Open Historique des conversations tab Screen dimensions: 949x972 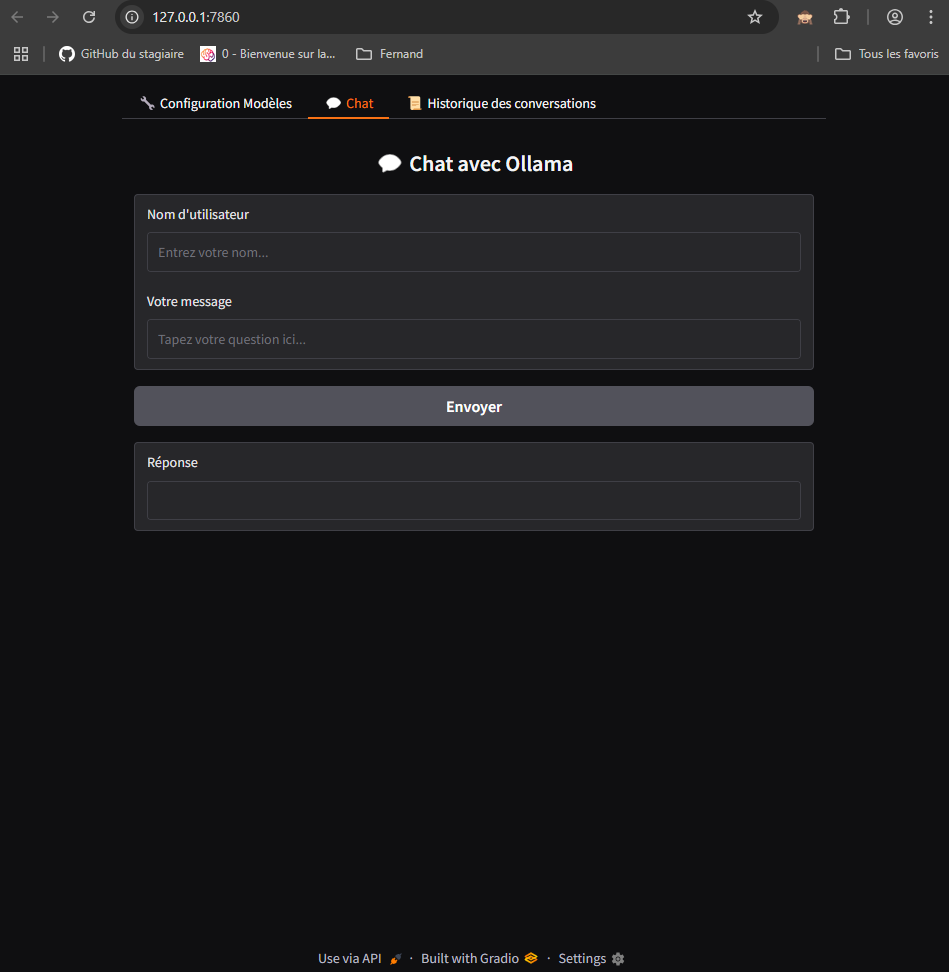501,103
